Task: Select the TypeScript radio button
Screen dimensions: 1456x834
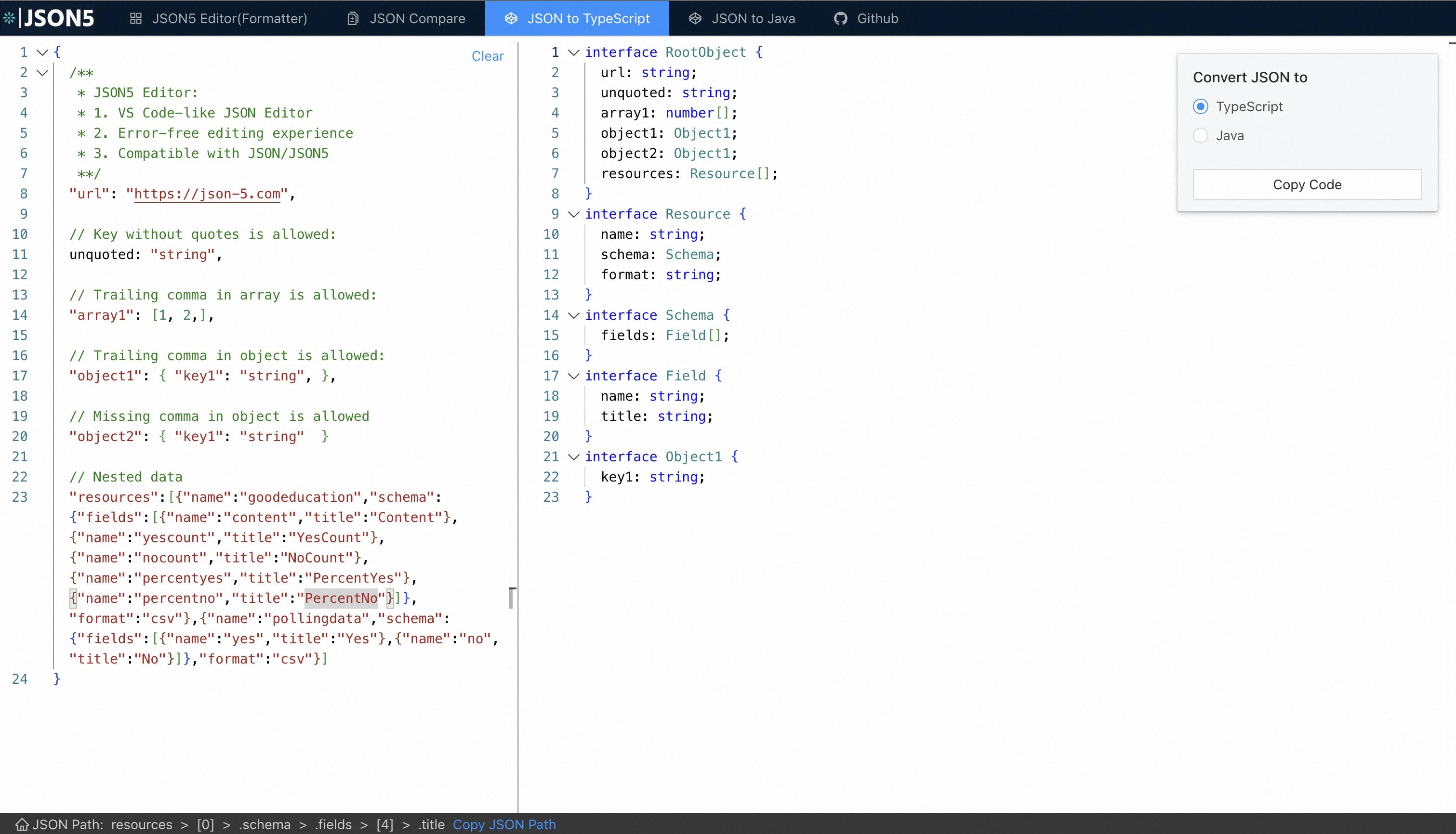Action: (x=1201, y=106)
